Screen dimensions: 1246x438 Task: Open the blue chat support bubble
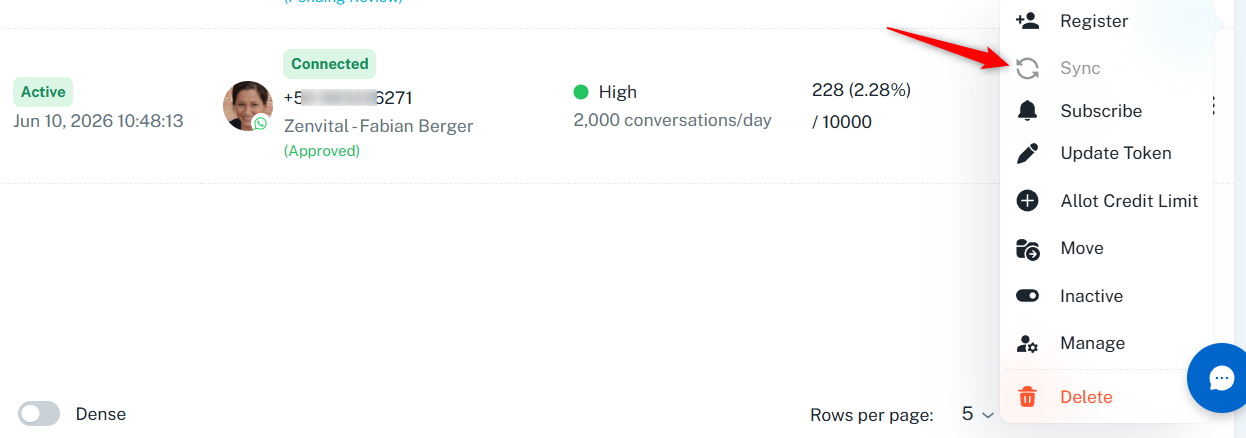(x=1221, y=378)
